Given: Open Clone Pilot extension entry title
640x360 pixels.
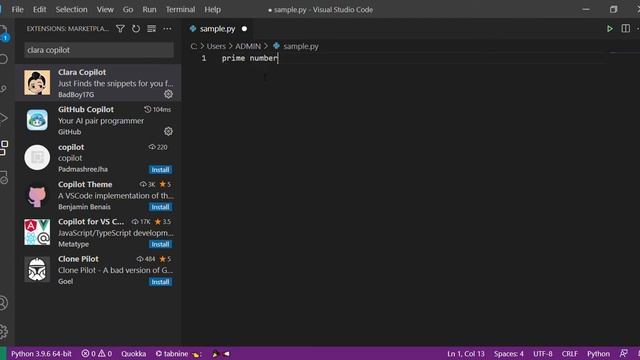Looking at the screenshot, I should pyautogui.click(x=78, y=259).
